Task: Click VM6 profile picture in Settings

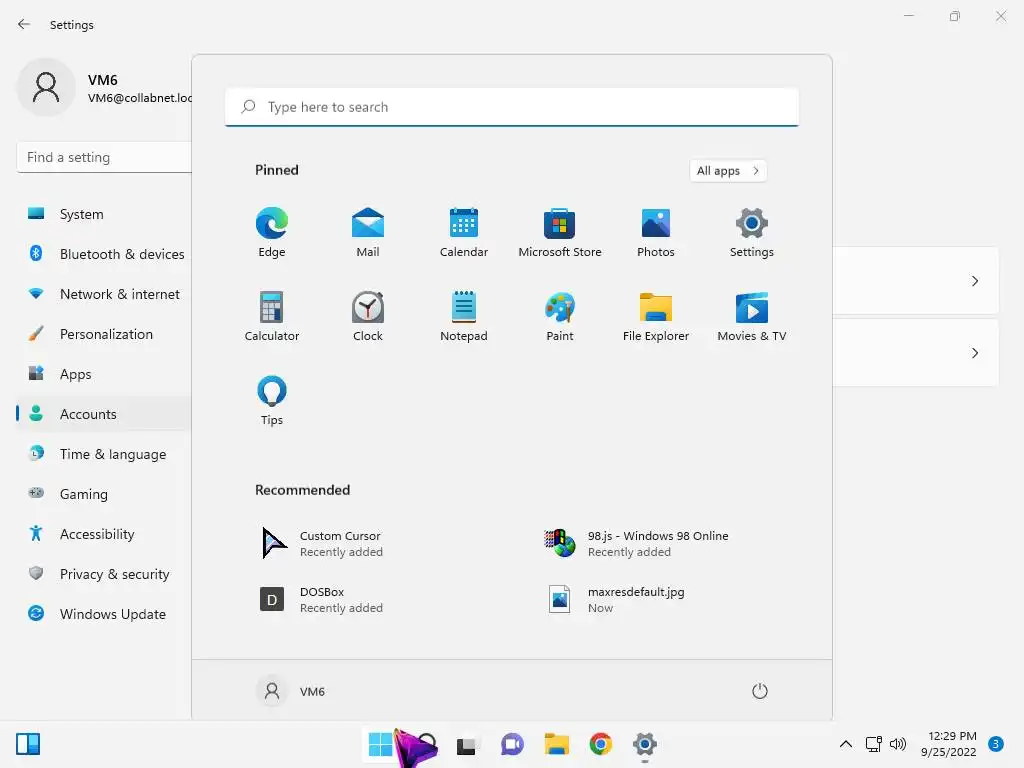Action: [x=46, y=87]
